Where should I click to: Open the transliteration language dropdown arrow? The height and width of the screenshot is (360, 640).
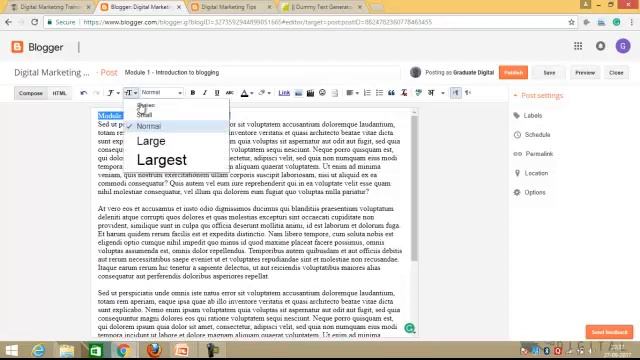(443, 93)
